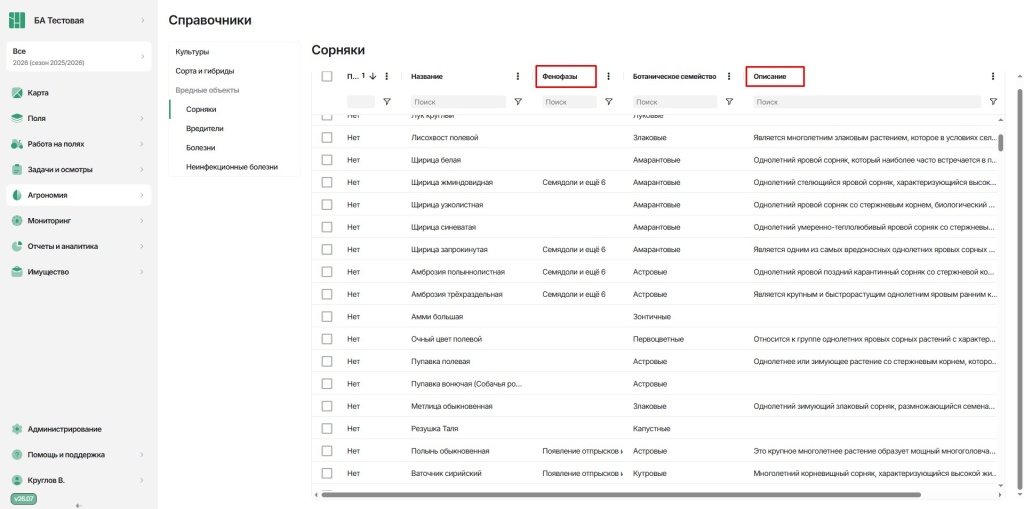Open the Агрономия sidebar section
This screenshot has height=509, width=1024.
79,195
